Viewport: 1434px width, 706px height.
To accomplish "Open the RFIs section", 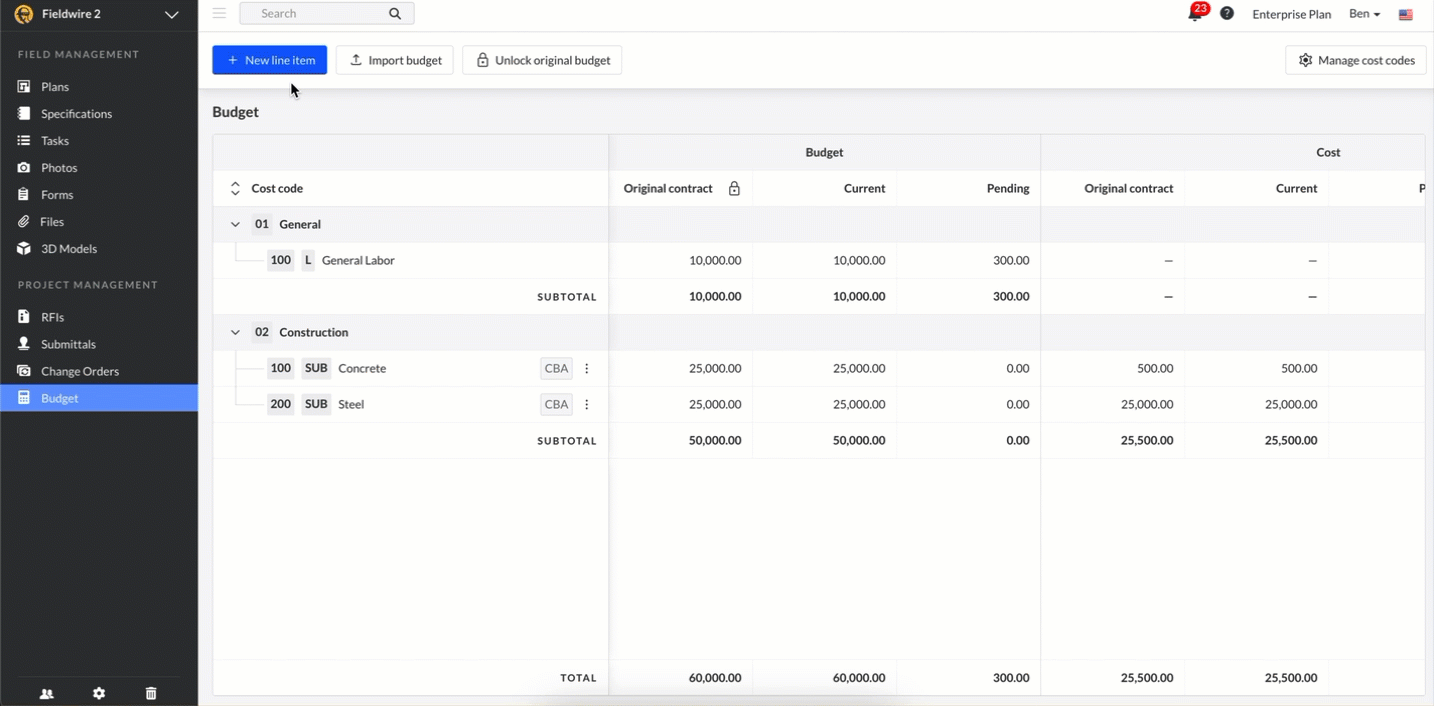I will click(52, 317).
